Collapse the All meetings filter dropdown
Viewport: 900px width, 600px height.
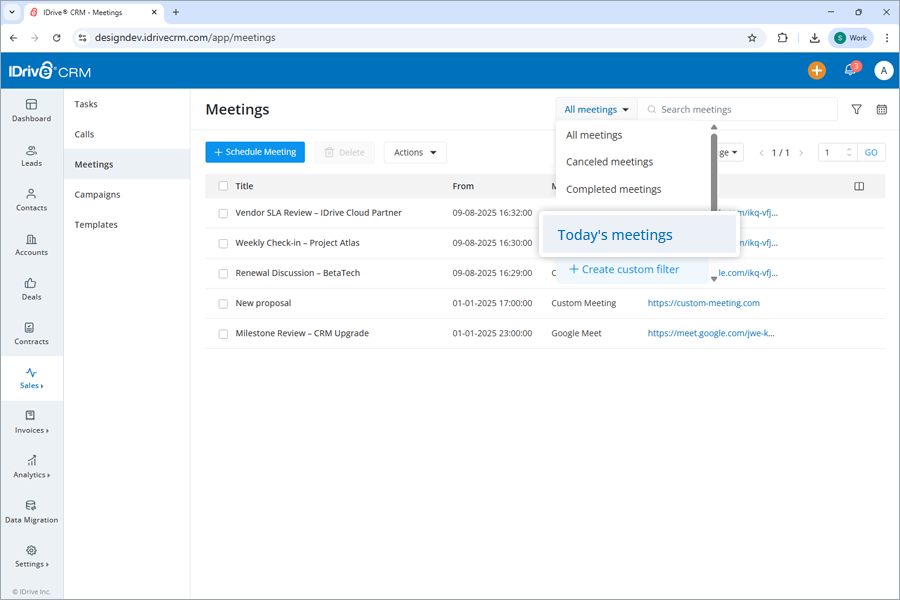click(x=596, y=109)
